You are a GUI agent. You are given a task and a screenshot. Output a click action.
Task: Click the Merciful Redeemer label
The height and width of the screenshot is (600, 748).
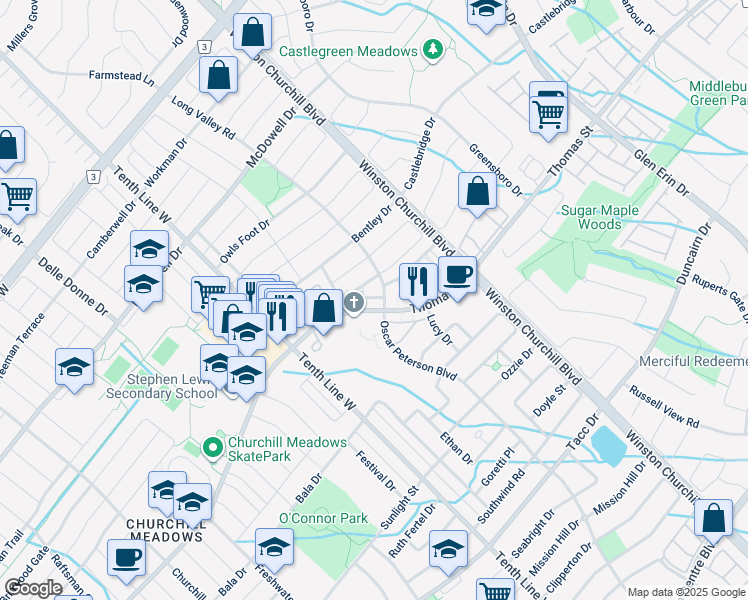693,362
